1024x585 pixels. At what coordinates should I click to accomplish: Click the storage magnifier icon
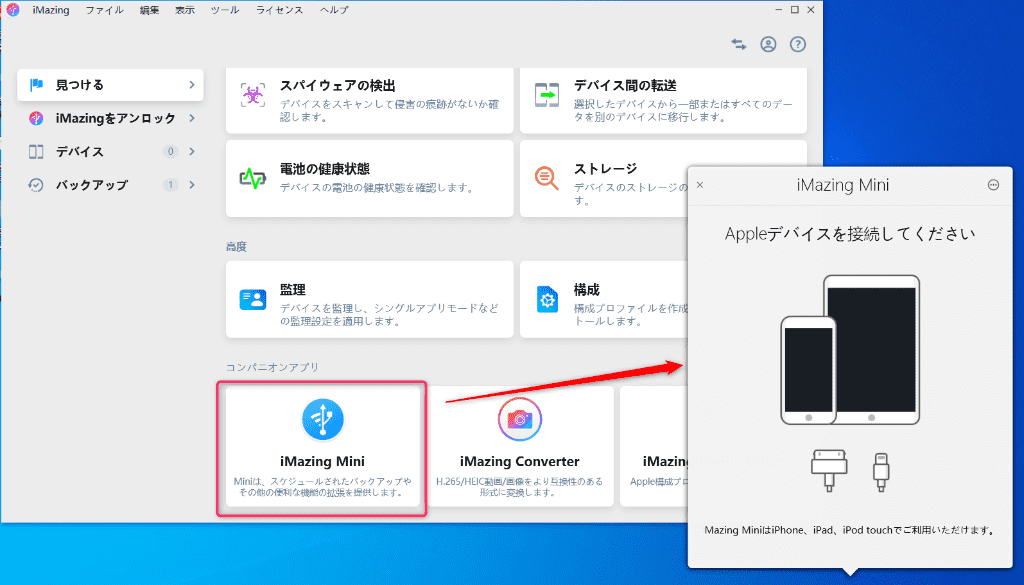(547, 178)
